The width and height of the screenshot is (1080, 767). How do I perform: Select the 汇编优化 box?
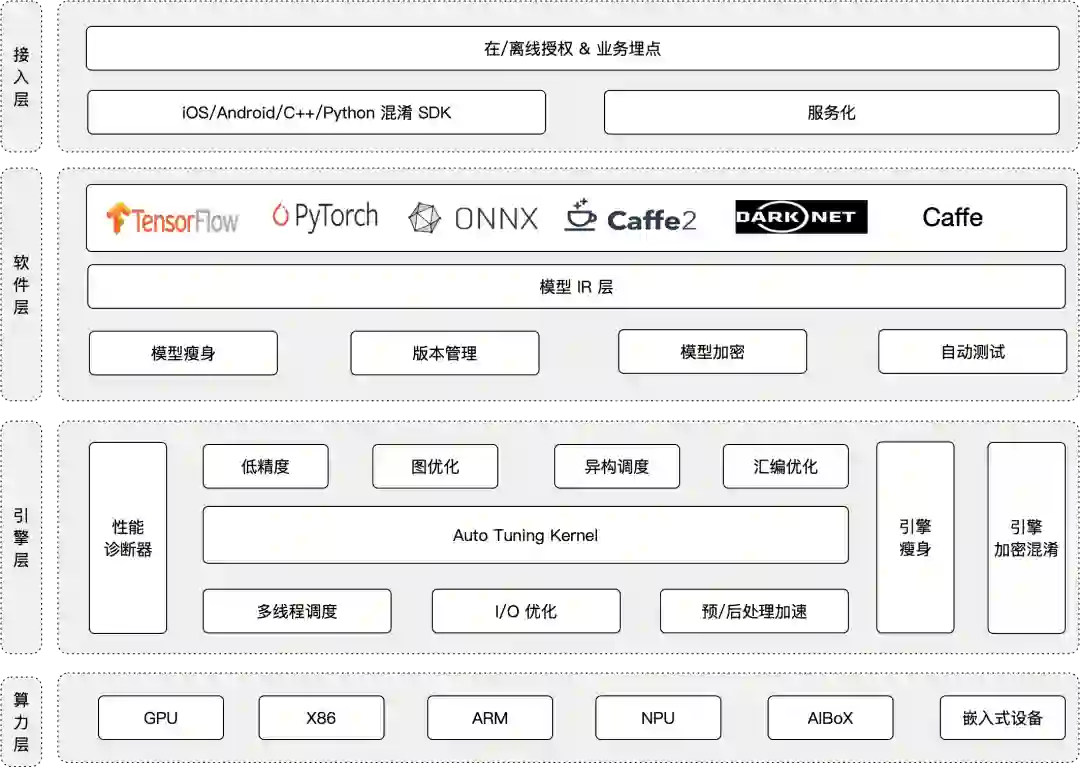point(785,466)
